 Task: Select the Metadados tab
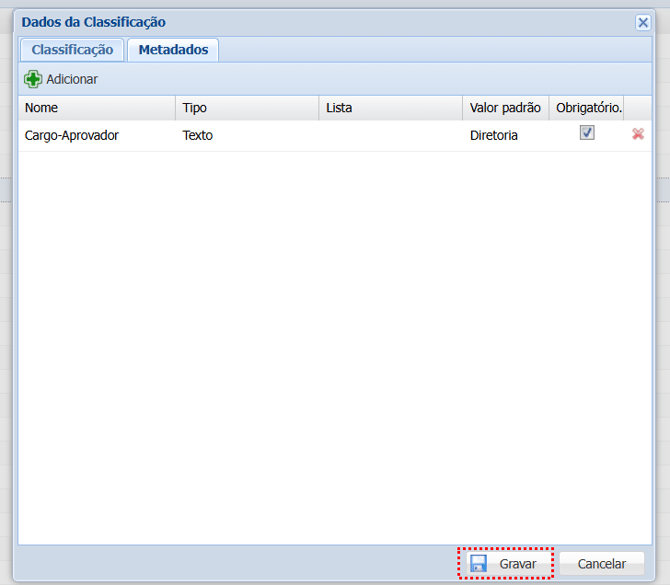click(x=173, y=50)
